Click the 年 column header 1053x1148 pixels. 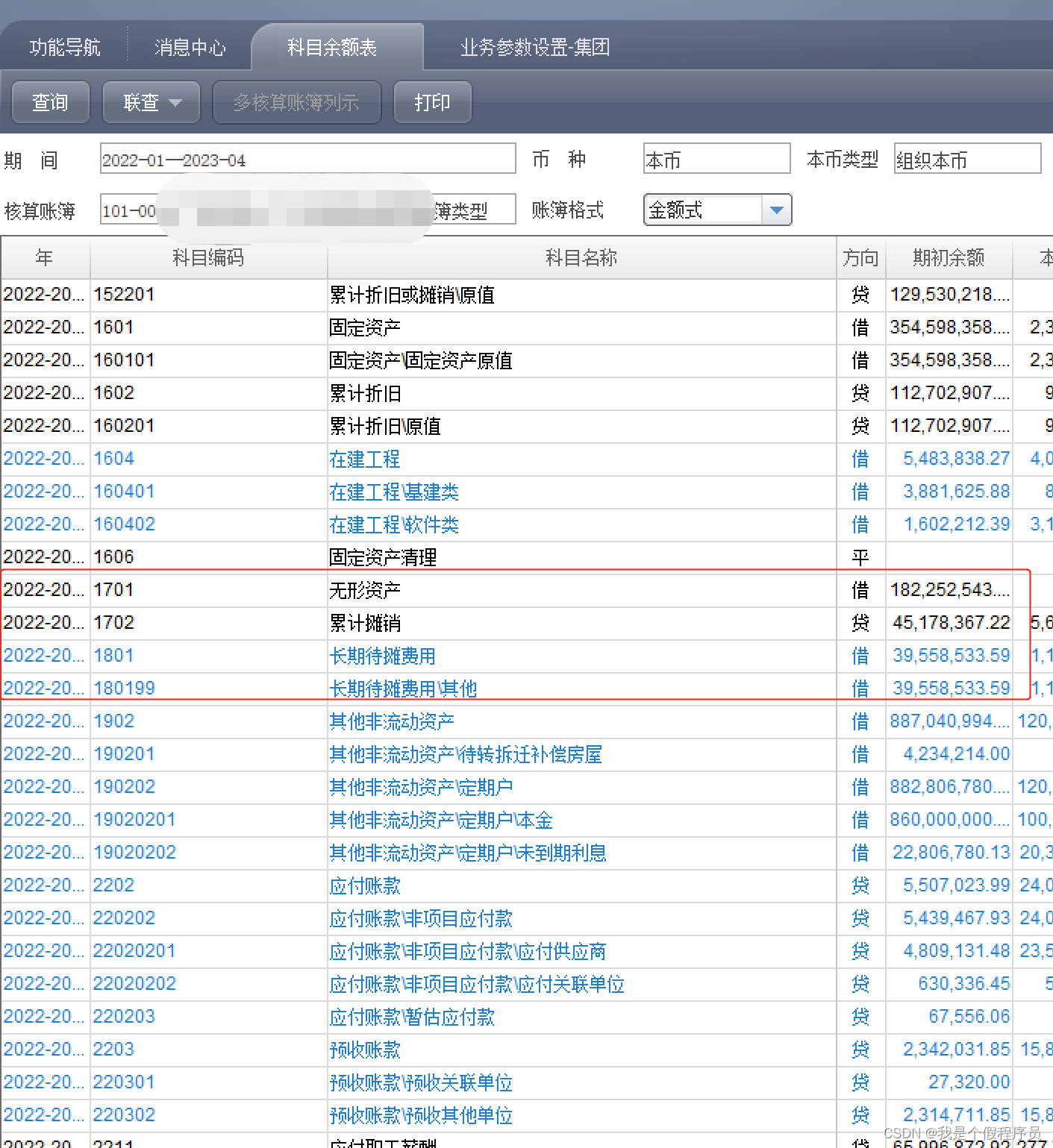click(45, 258)
